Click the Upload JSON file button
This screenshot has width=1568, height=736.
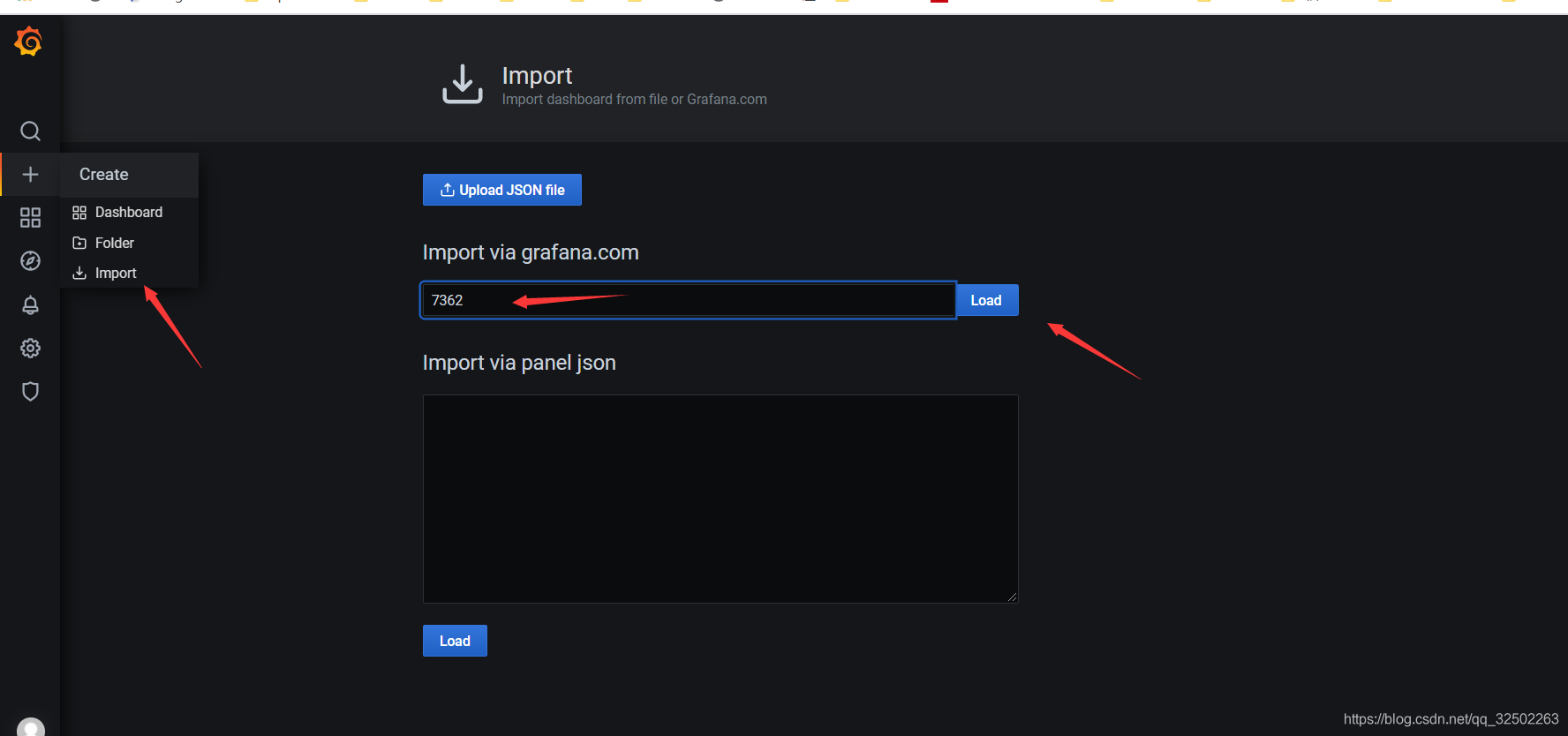coord(502,190)
